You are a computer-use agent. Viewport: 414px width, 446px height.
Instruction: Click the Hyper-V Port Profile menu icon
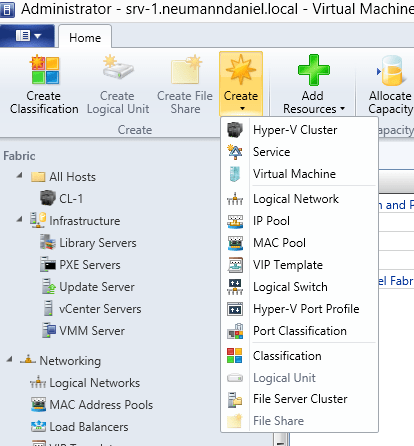click(235, 309)
